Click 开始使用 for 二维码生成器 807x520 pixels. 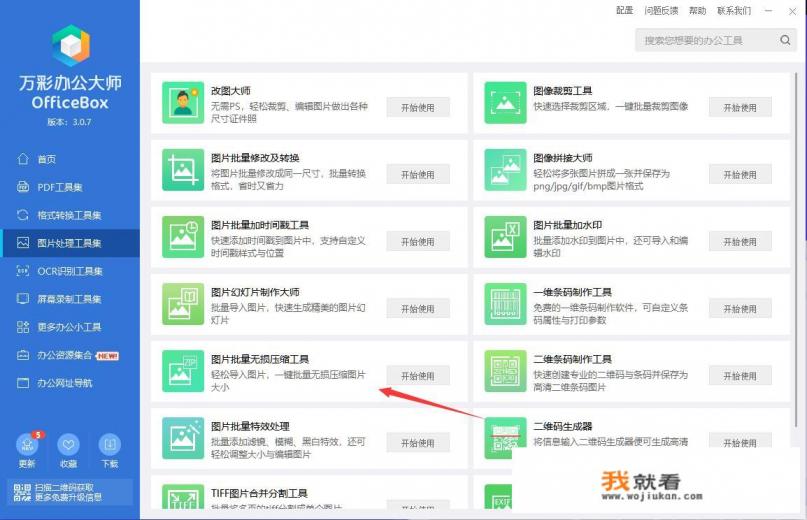[x=740, y=442]
